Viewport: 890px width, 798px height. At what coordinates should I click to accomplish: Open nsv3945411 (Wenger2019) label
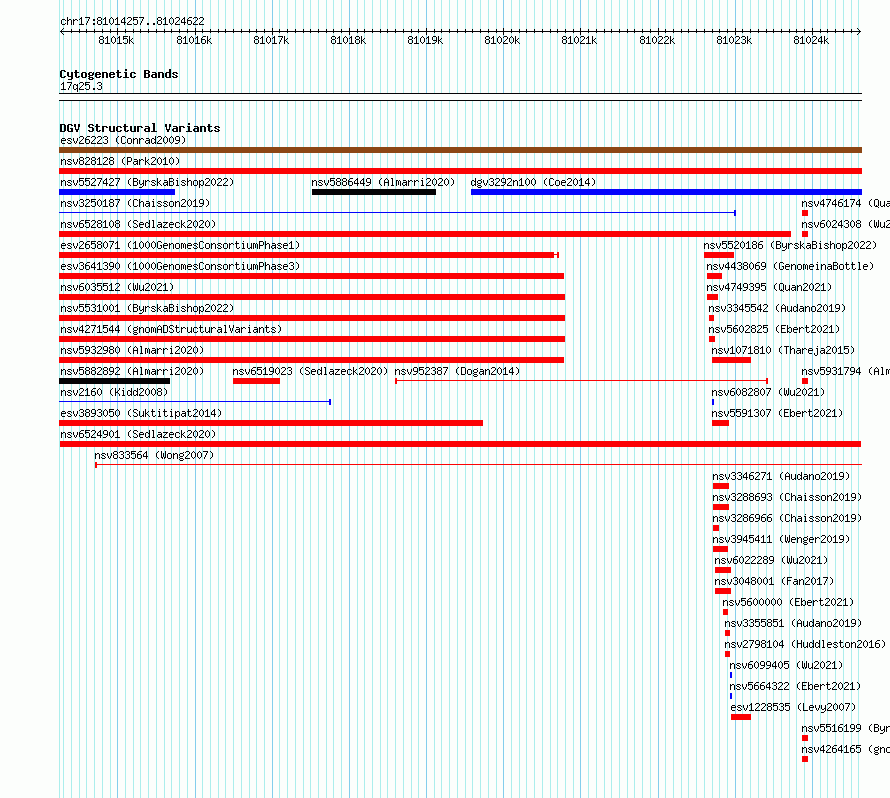coord(782,539)
